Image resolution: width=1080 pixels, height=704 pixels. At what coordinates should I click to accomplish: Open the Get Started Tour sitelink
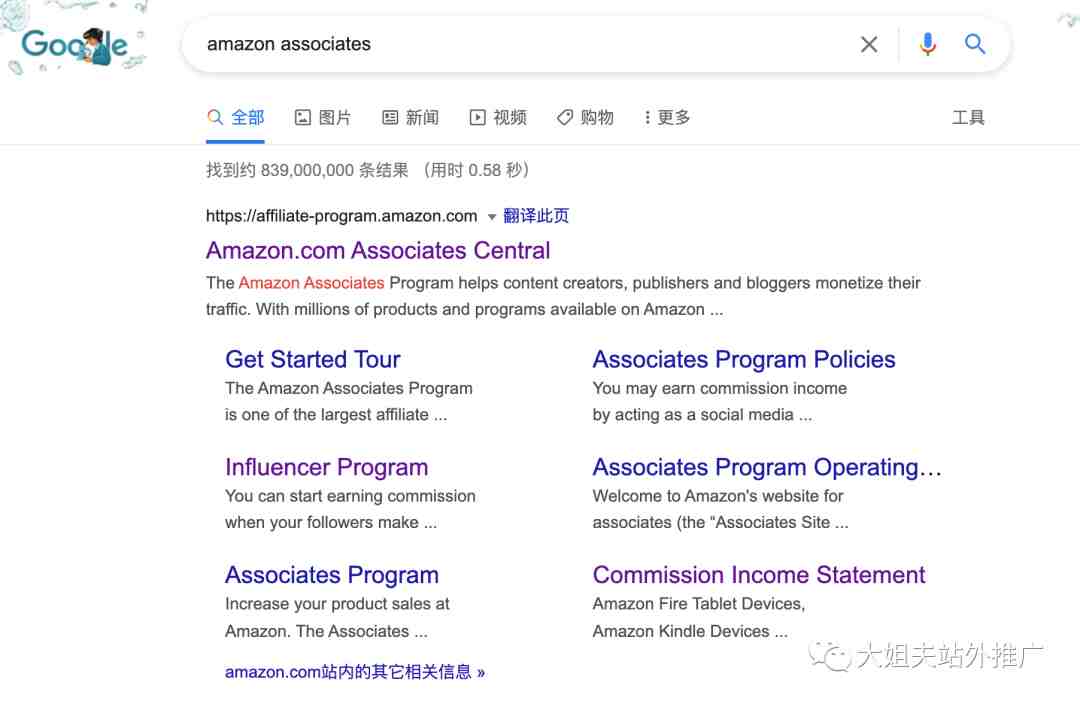[x=313, y=359]
